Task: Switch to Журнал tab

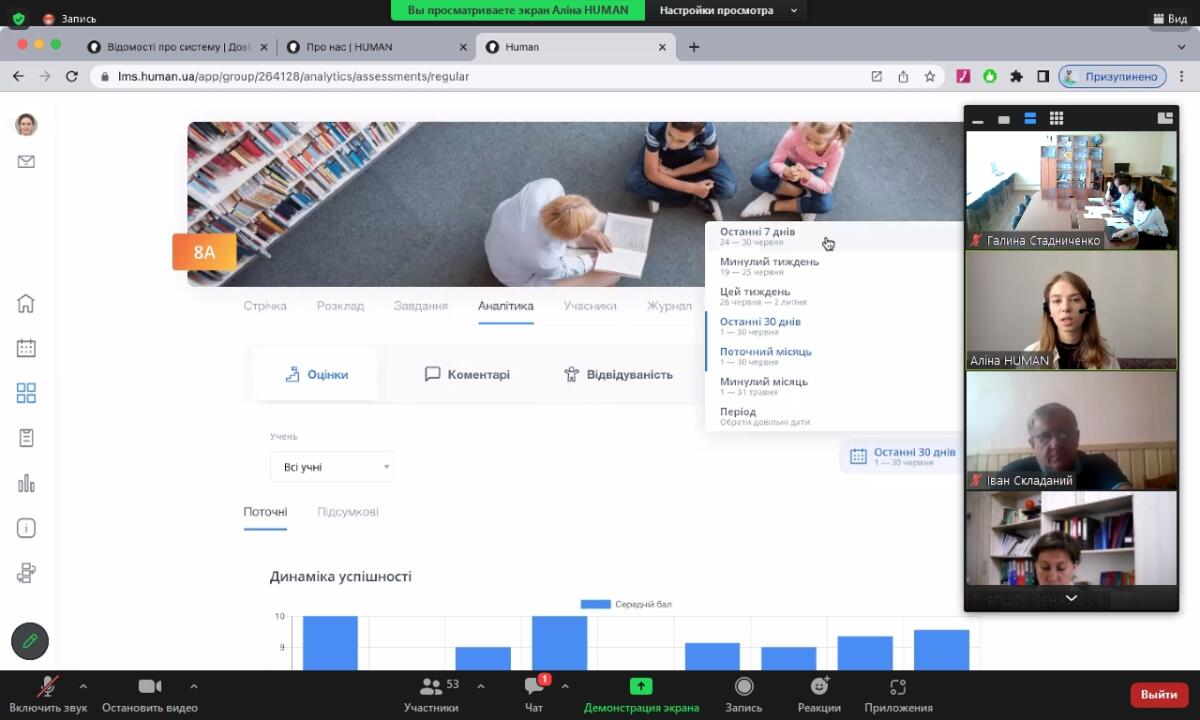Action: 669,306
